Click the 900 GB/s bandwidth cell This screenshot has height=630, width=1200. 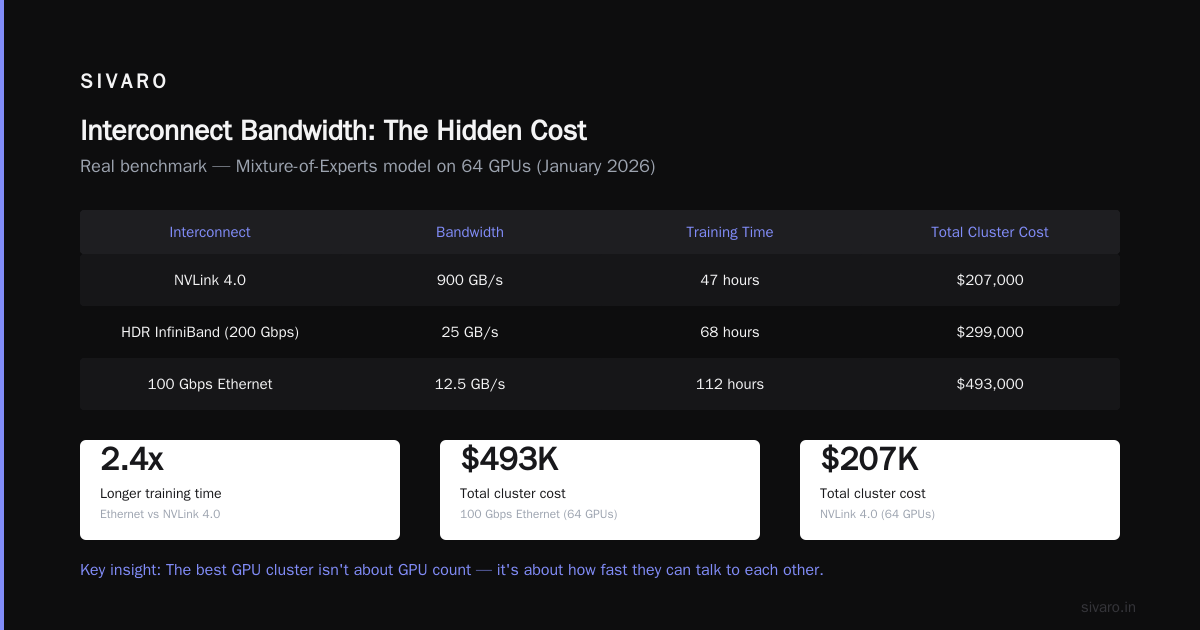click(x=470, y=280)
